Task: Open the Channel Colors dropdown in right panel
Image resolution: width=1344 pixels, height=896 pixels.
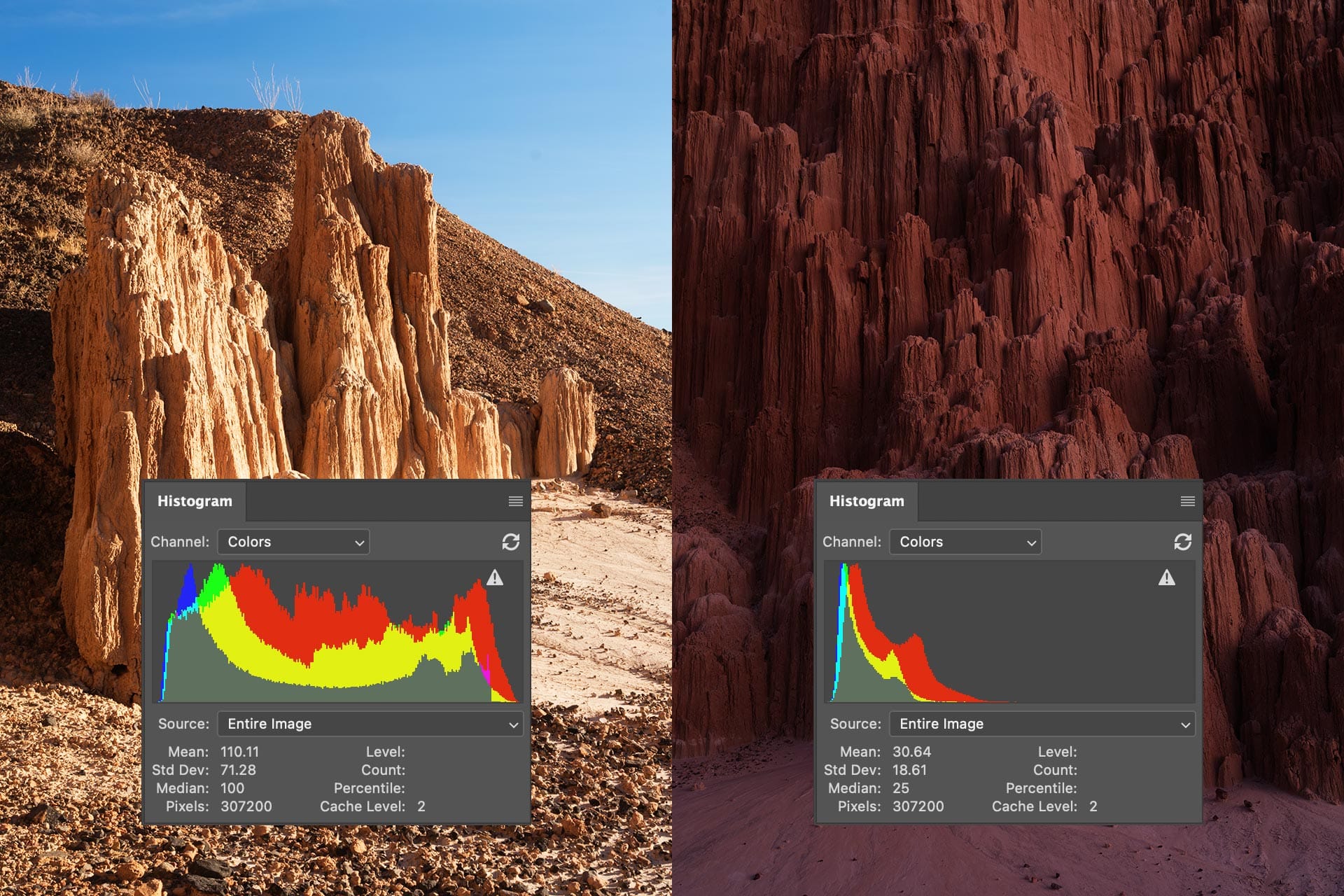Action: (x=965, y=542)
